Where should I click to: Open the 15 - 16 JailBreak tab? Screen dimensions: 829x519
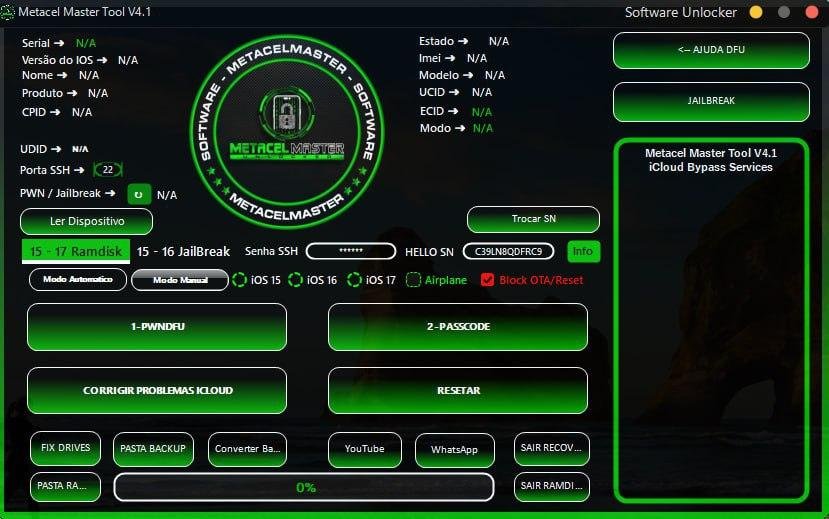click(x=183, y=252)
